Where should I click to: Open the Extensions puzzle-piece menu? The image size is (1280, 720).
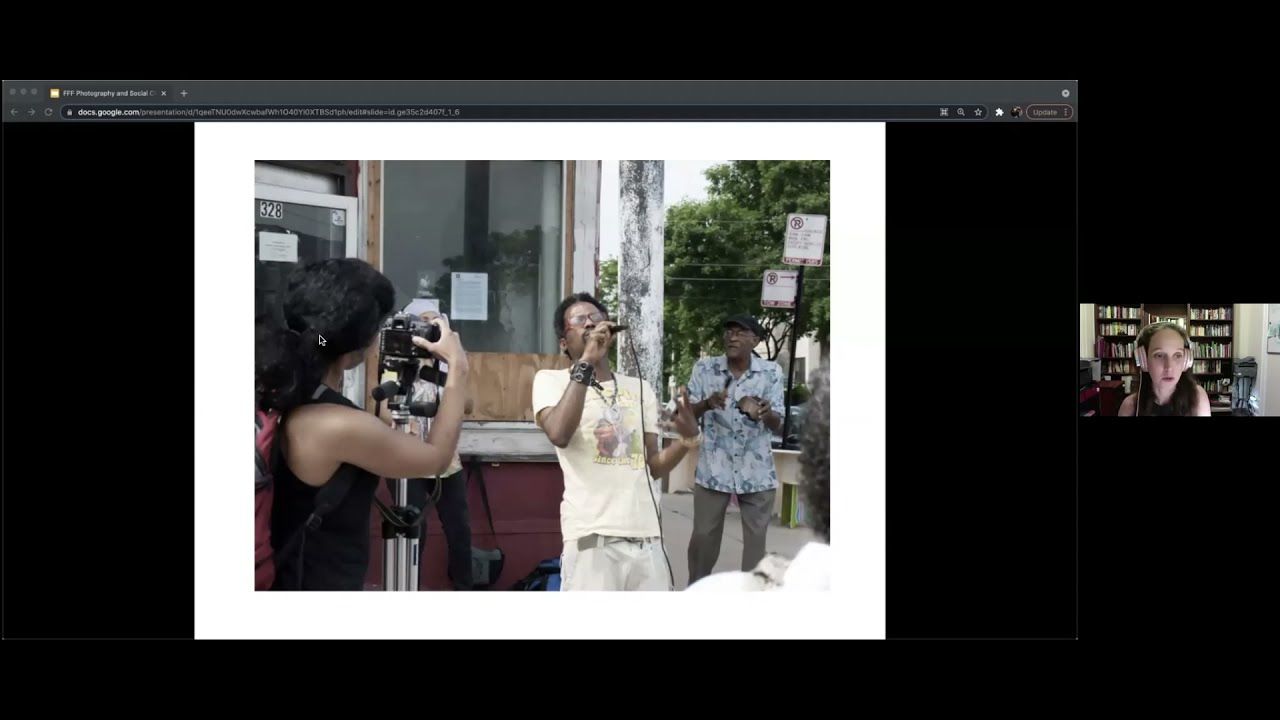[x=999, y=112]
